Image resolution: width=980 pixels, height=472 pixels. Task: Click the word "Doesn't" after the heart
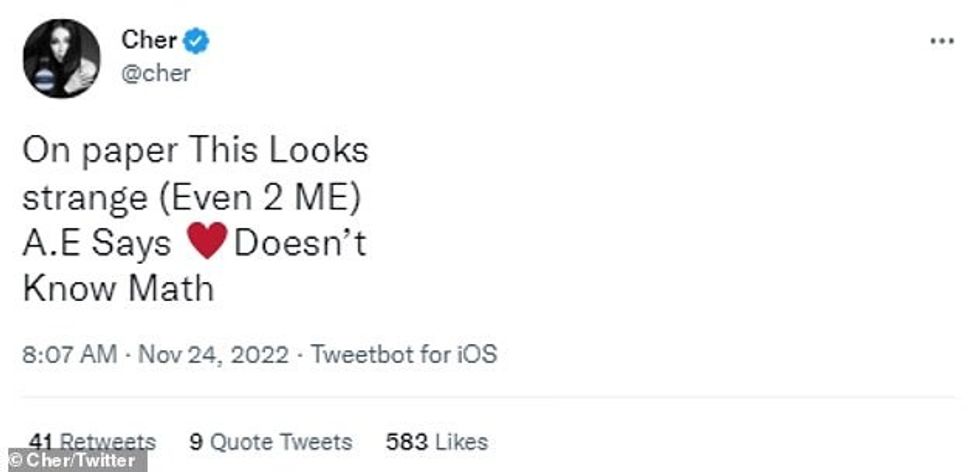click(300, 243)
